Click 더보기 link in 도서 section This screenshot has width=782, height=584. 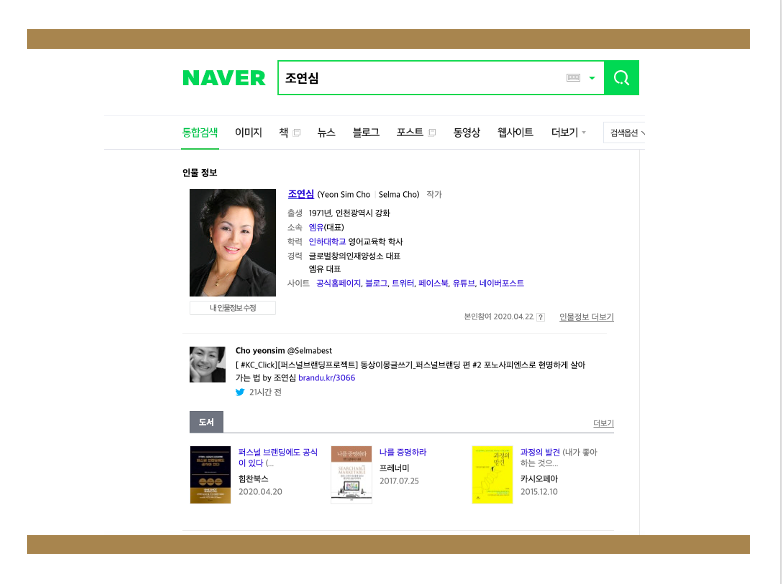point(603,423)
